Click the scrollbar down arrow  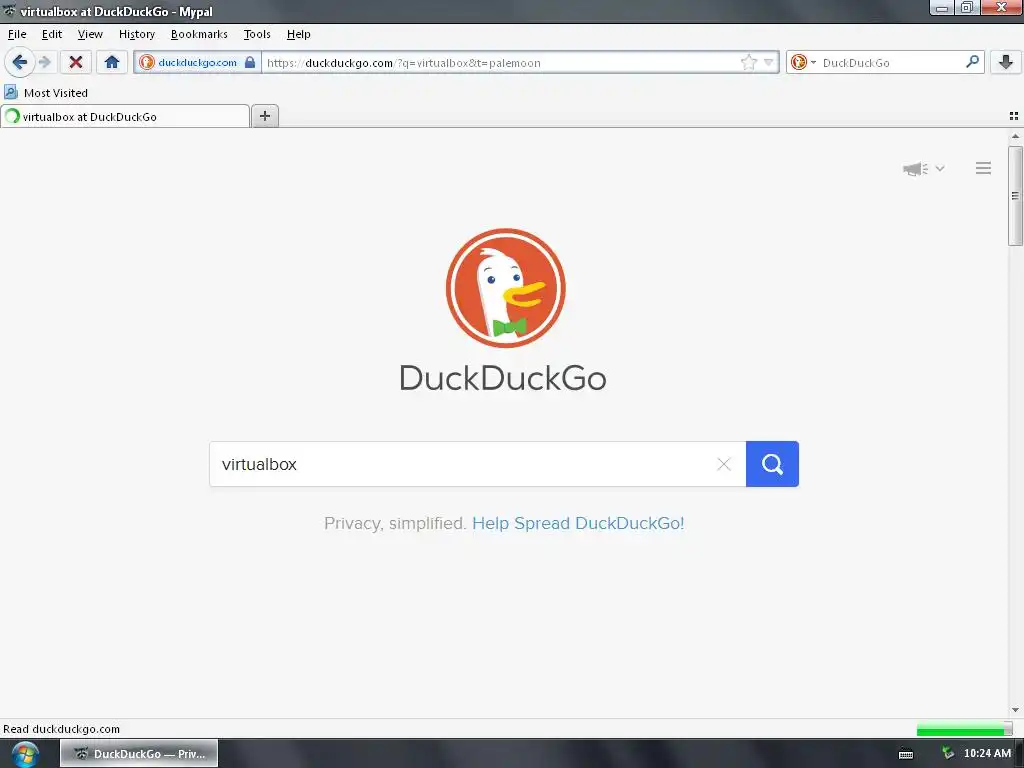click(1015, 710)
